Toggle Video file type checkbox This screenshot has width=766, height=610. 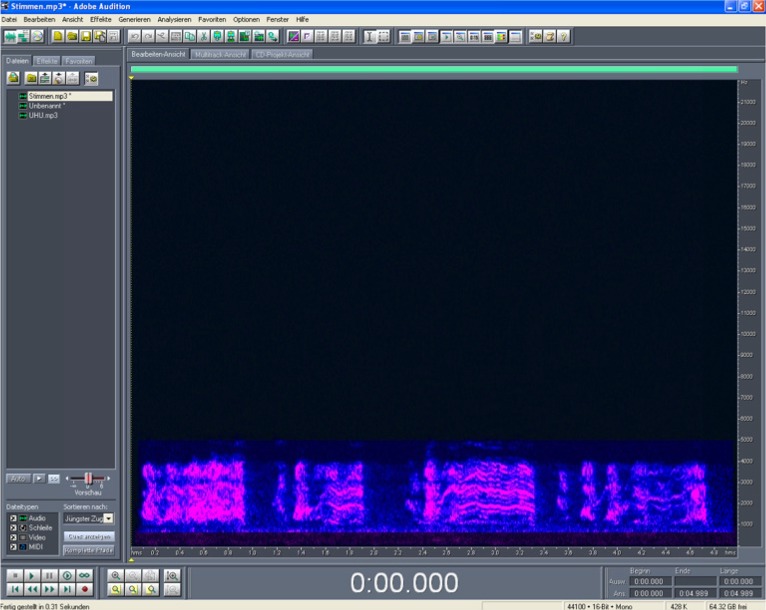[x=13, y=537]
